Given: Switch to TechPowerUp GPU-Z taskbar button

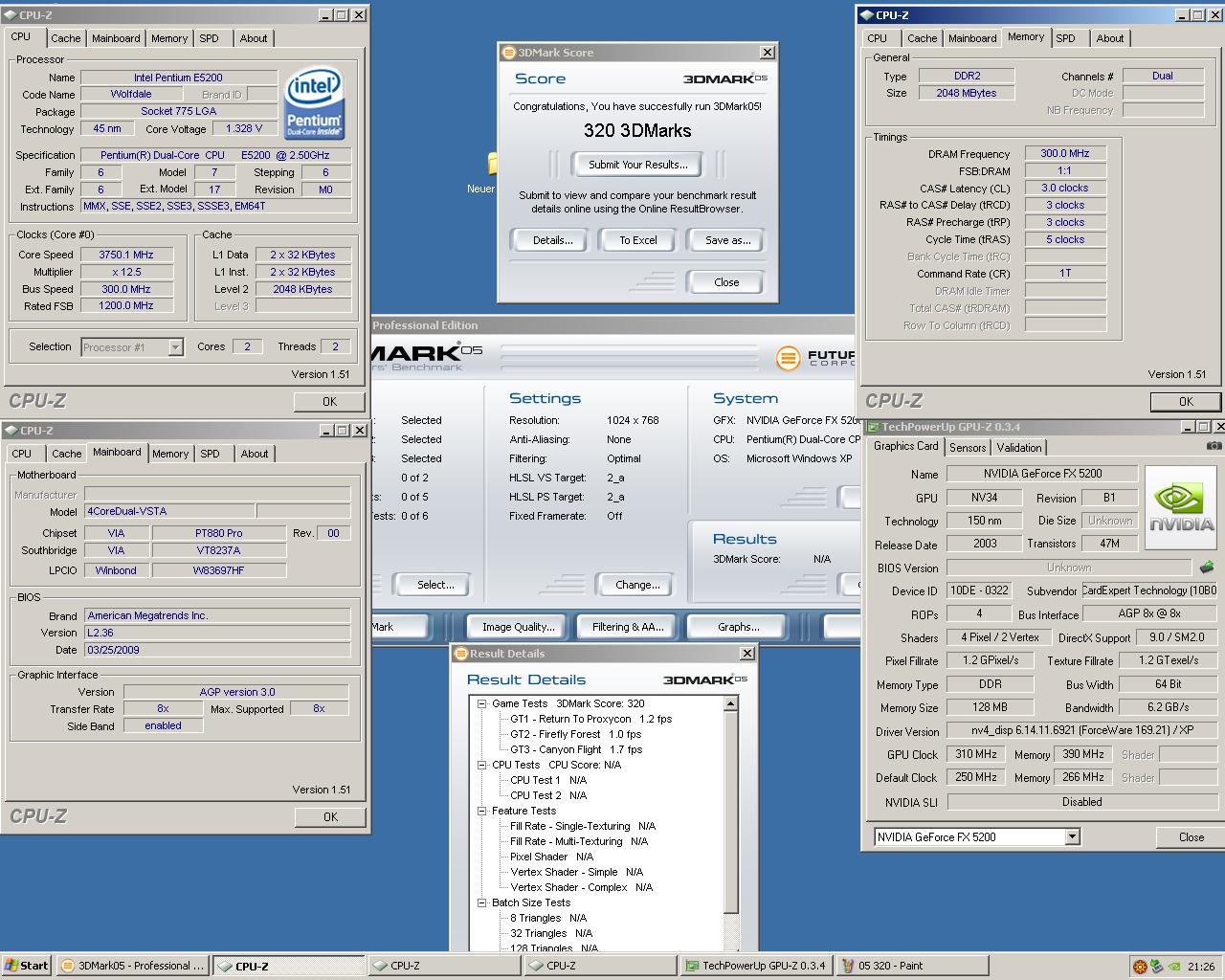Looking at the screenshot, I should [757, 966].
